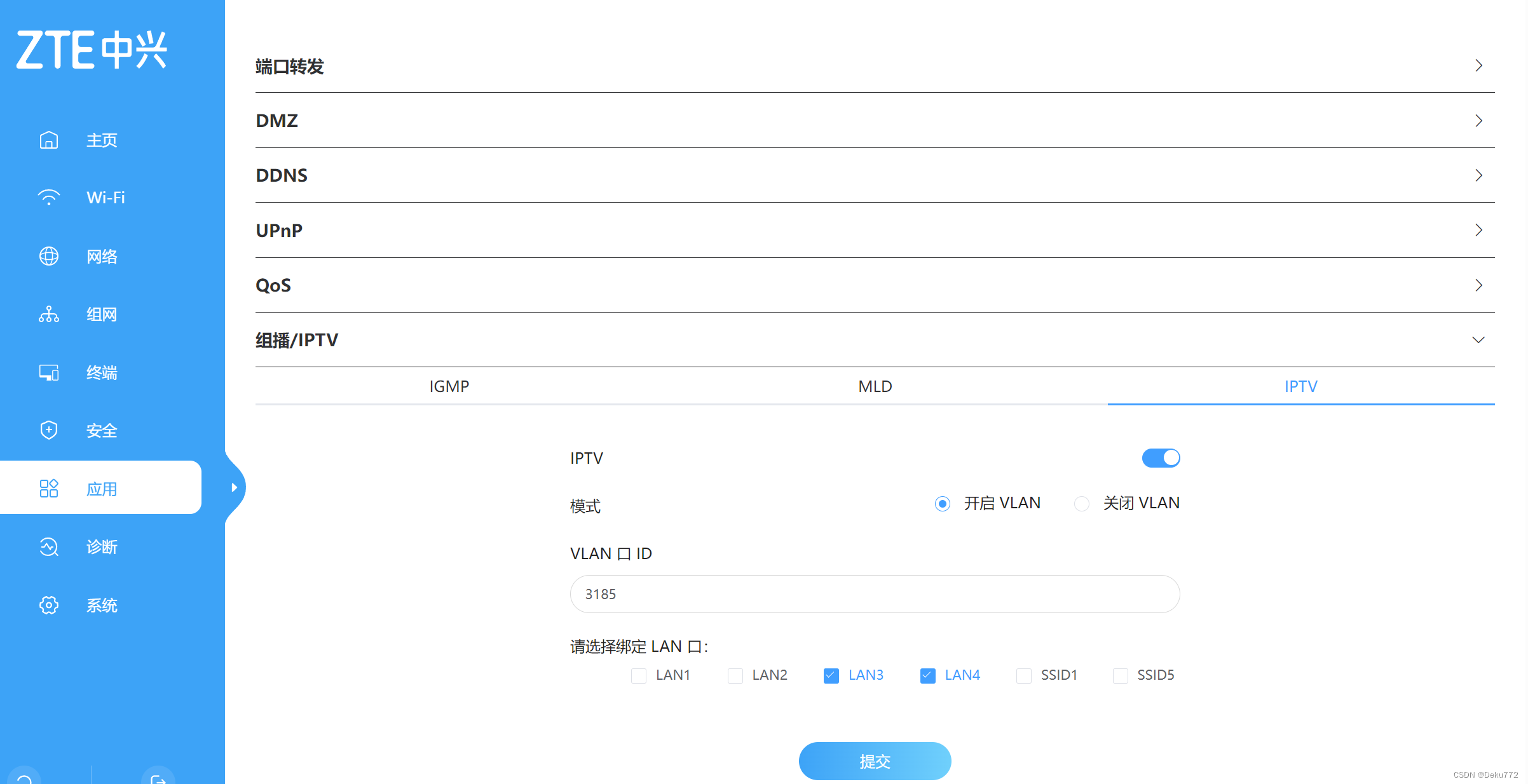Screen dimensions: 1528x784
Task: Switch to the MLD tab
Action: click(x=875, y=386)
